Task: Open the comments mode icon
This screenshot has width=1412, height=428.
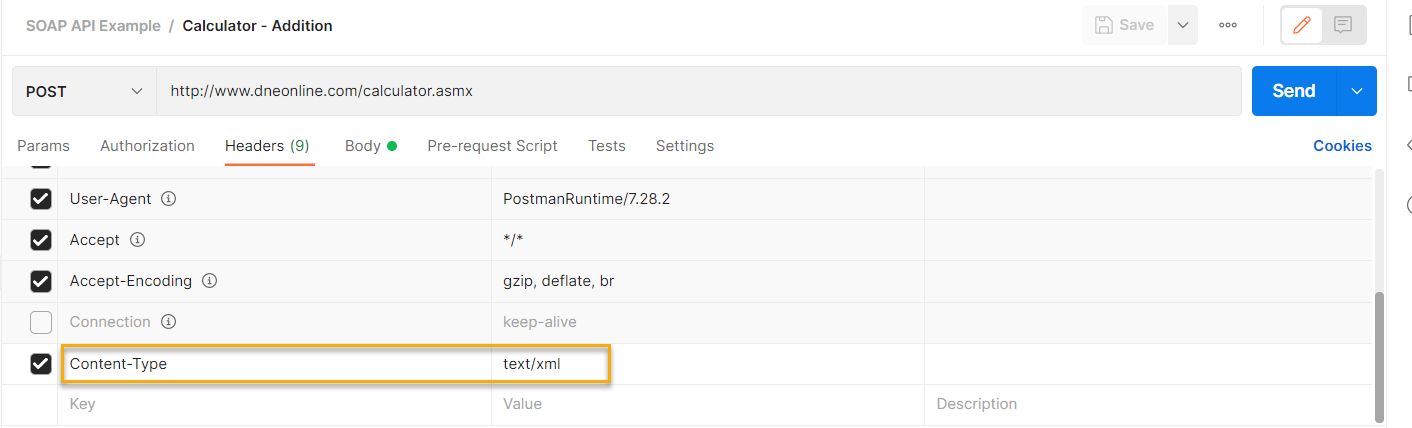Action: 1343,26
